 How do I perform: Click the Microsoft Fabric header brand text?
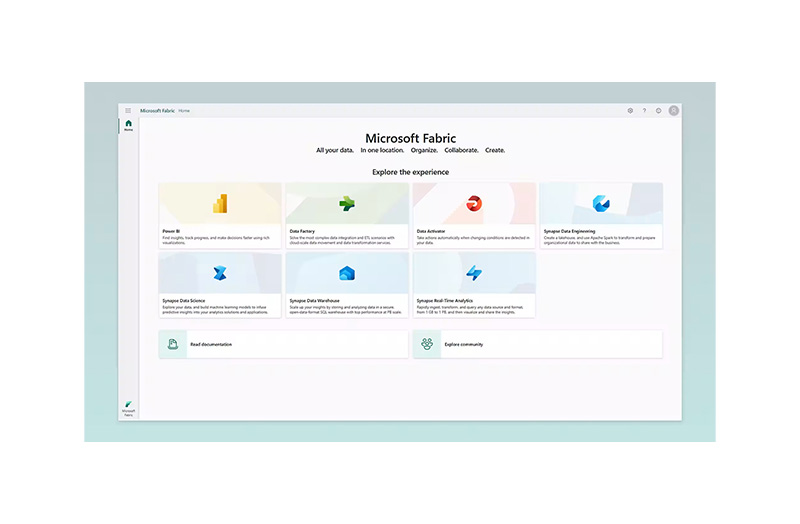tap(157, 111)
